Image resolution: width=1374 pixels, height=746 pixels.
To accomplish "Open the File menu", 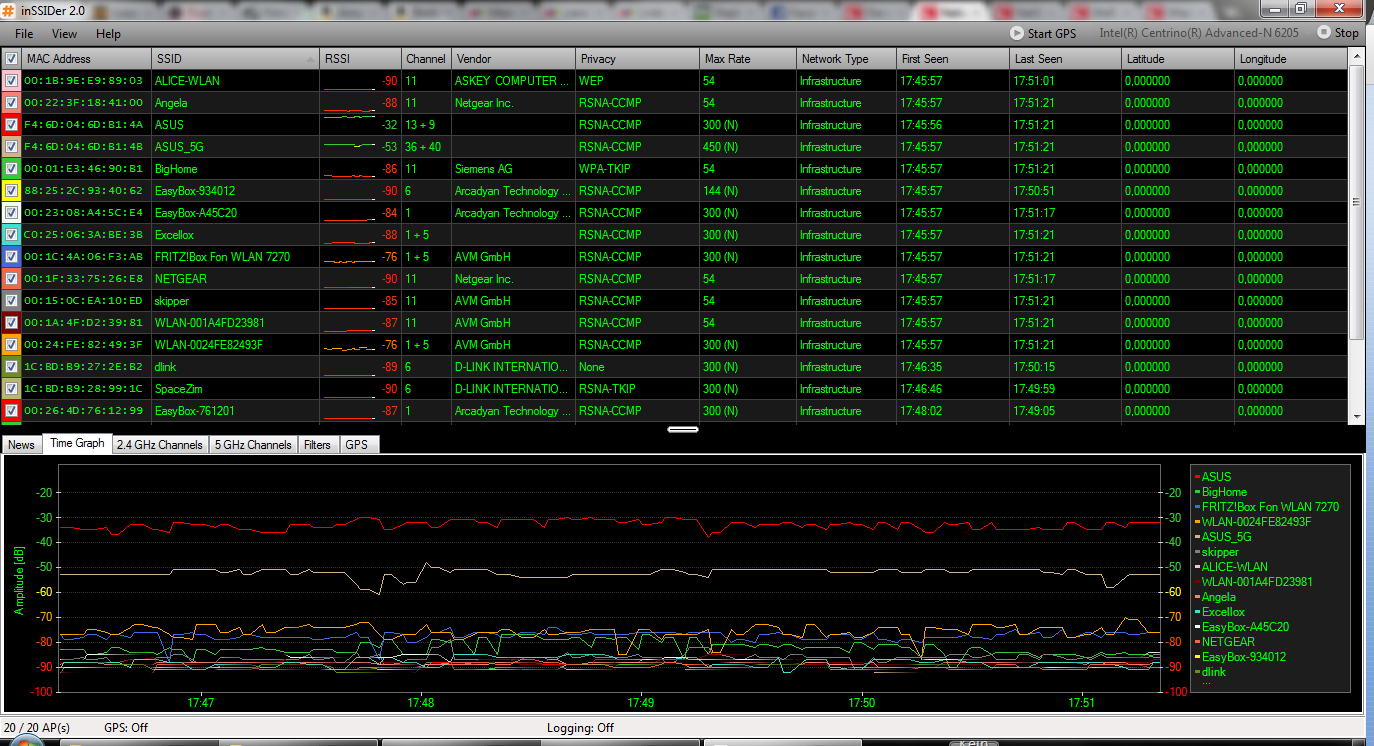I will click(24, 34).
